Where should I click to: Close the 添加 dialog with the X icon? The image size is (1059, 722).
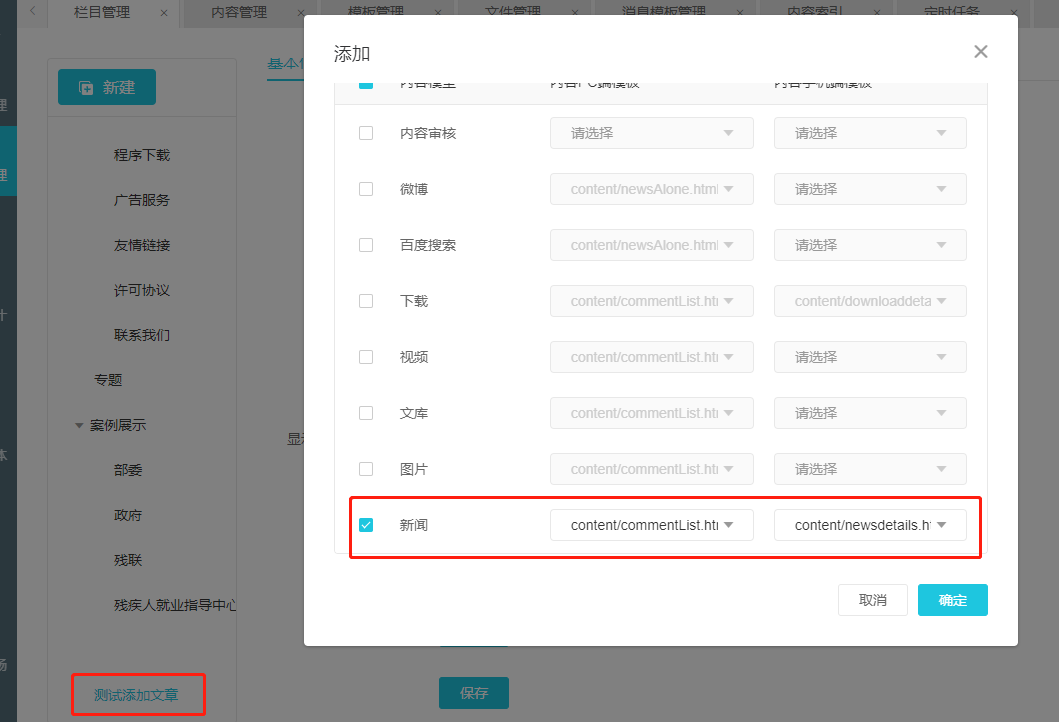[981, 52]
